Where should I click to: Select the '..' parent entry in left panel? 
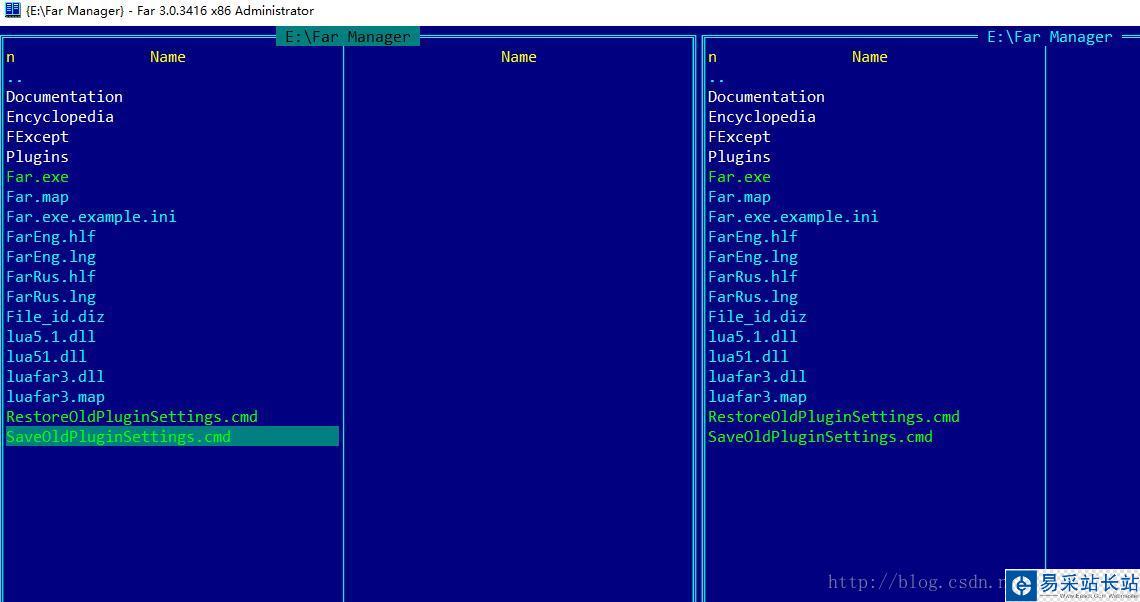point(15,79)
